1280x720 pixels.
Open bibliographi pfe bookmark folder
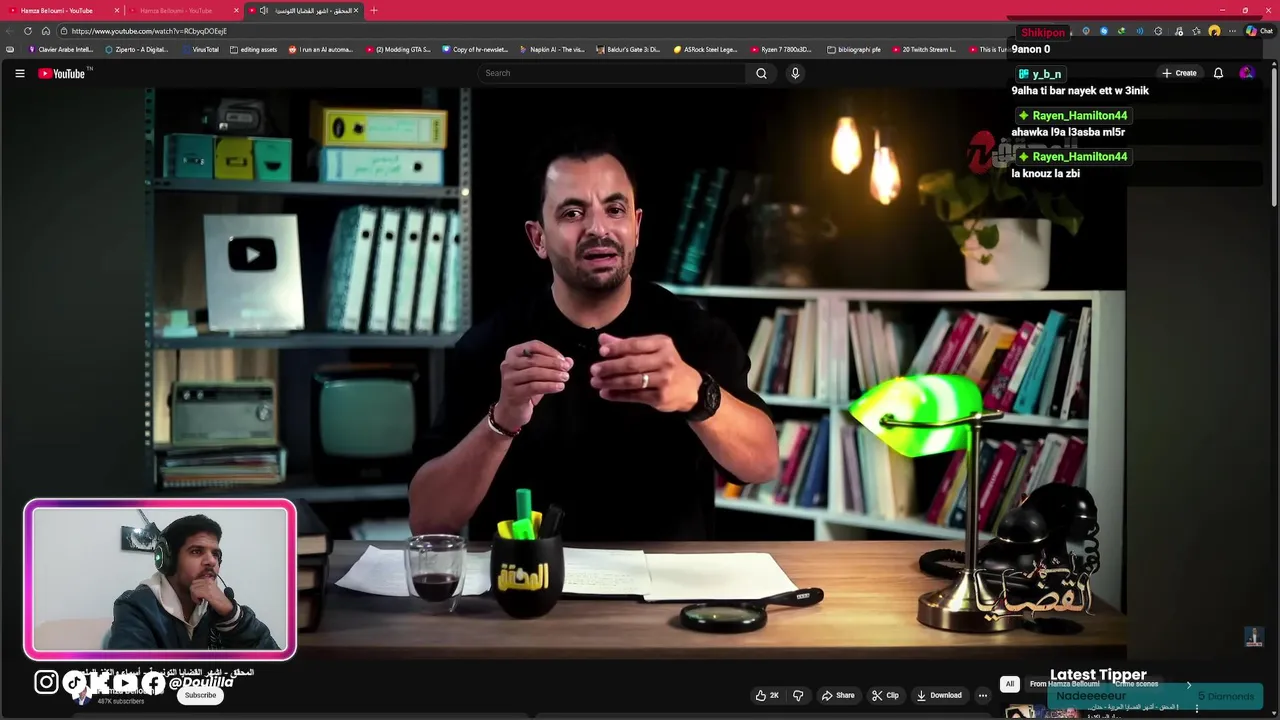855,49
